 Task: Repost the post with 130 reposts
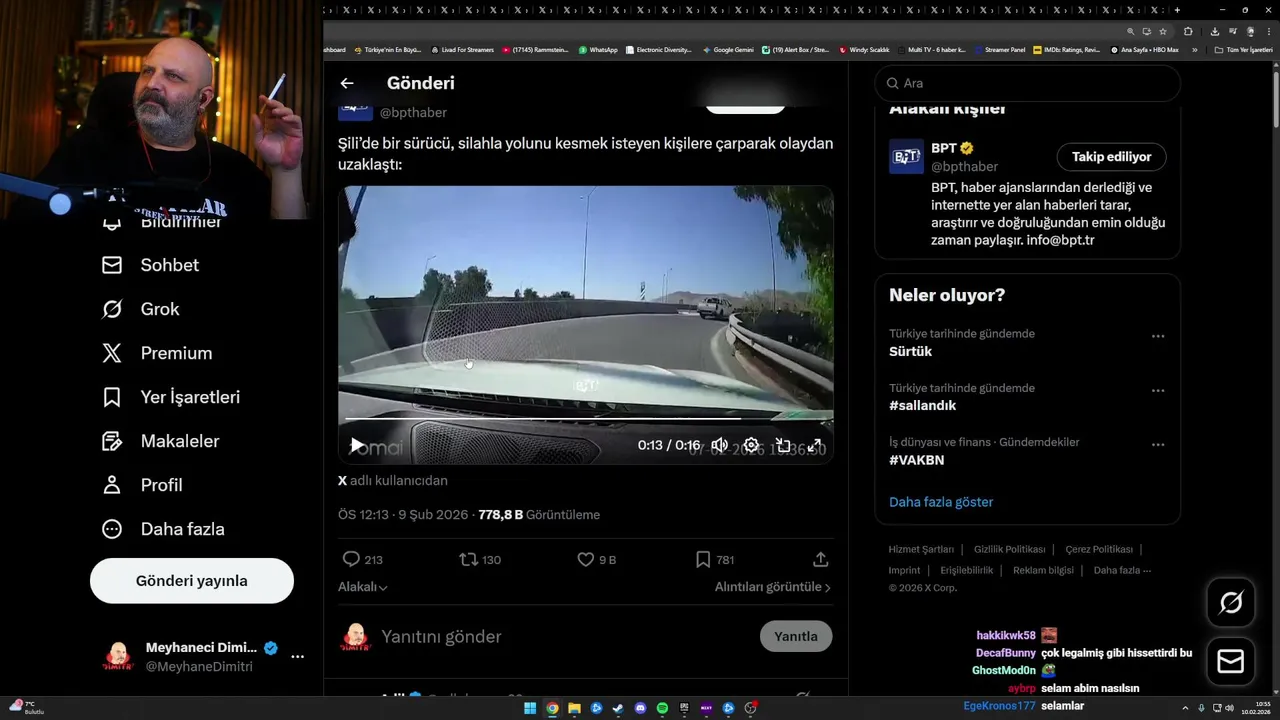(x=480, y=559)
